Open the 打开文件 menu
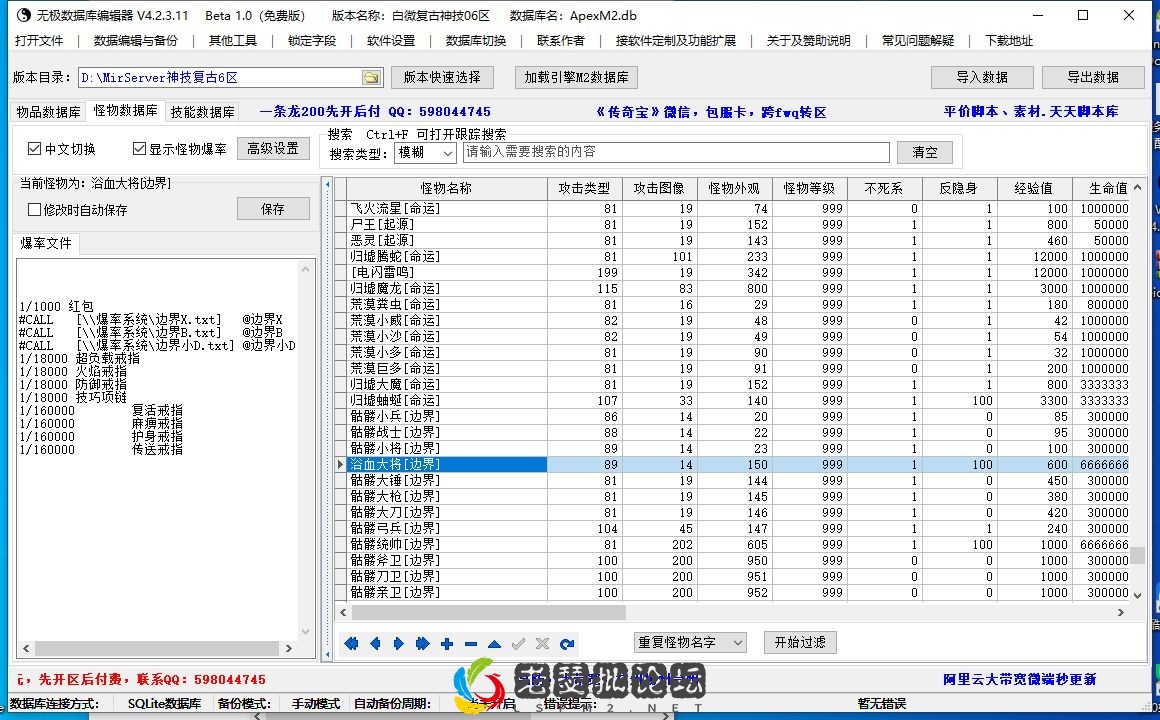This screenshot has width=1160, height=720. 39,41
